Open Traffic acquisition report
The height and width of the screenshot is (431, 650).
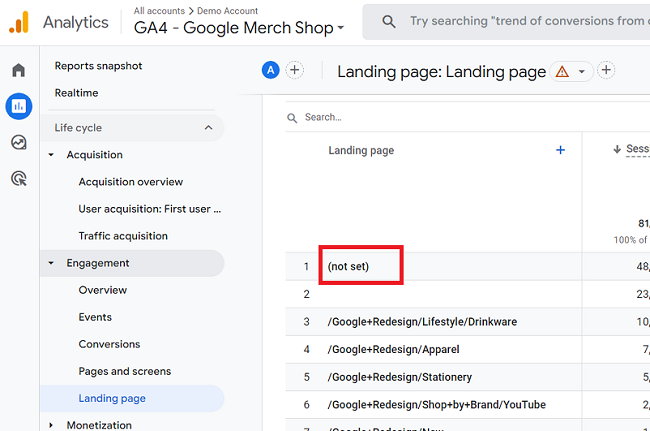pyautogui.click(x=123, y=236)
